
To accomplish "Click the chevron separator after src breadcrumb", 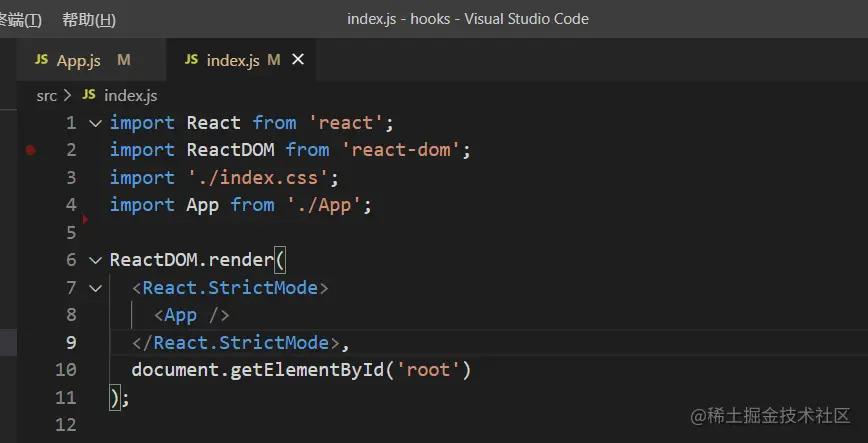I will pos(67,95).
